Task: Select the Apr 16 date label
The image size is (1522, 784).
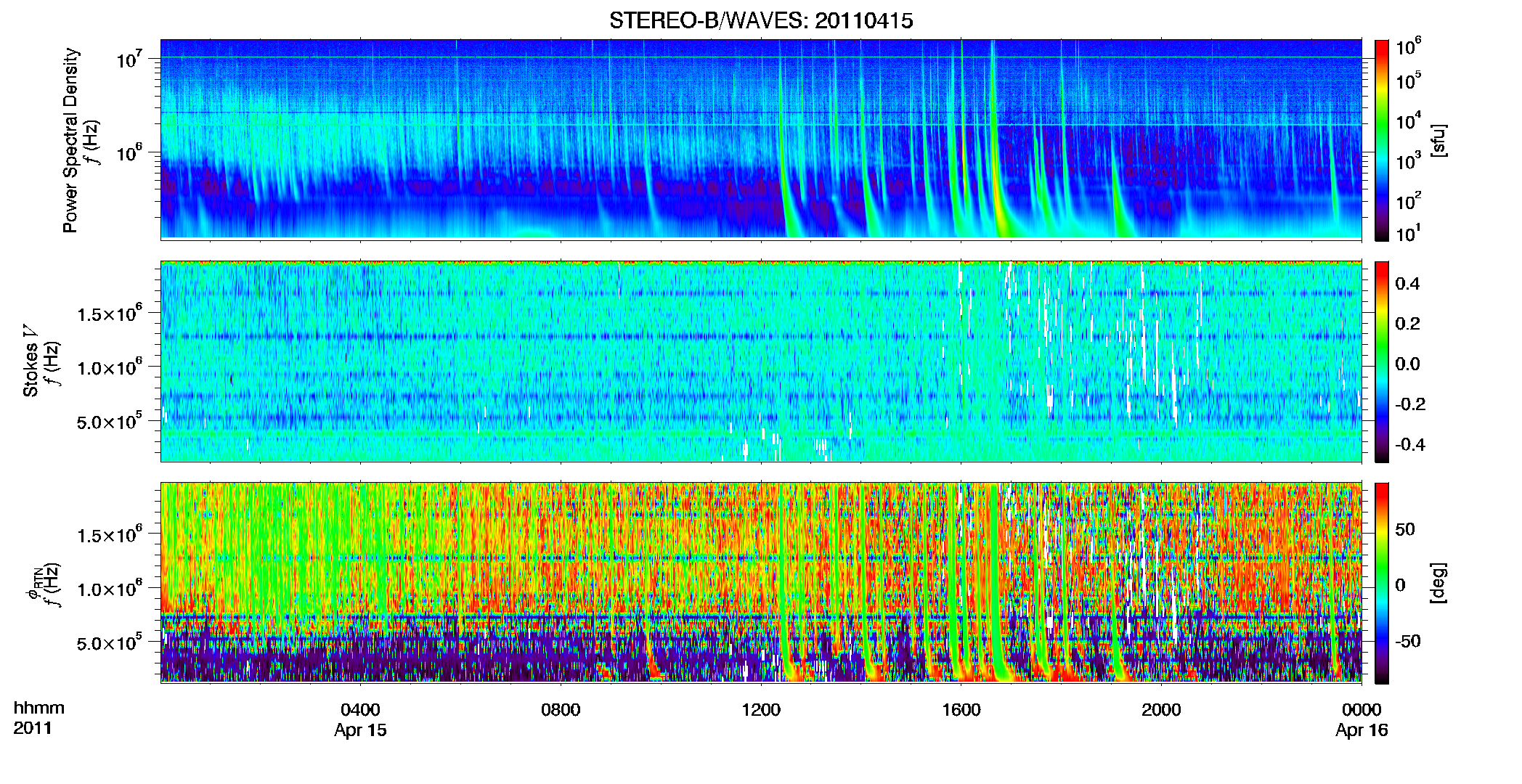Action: [1362, 730]
